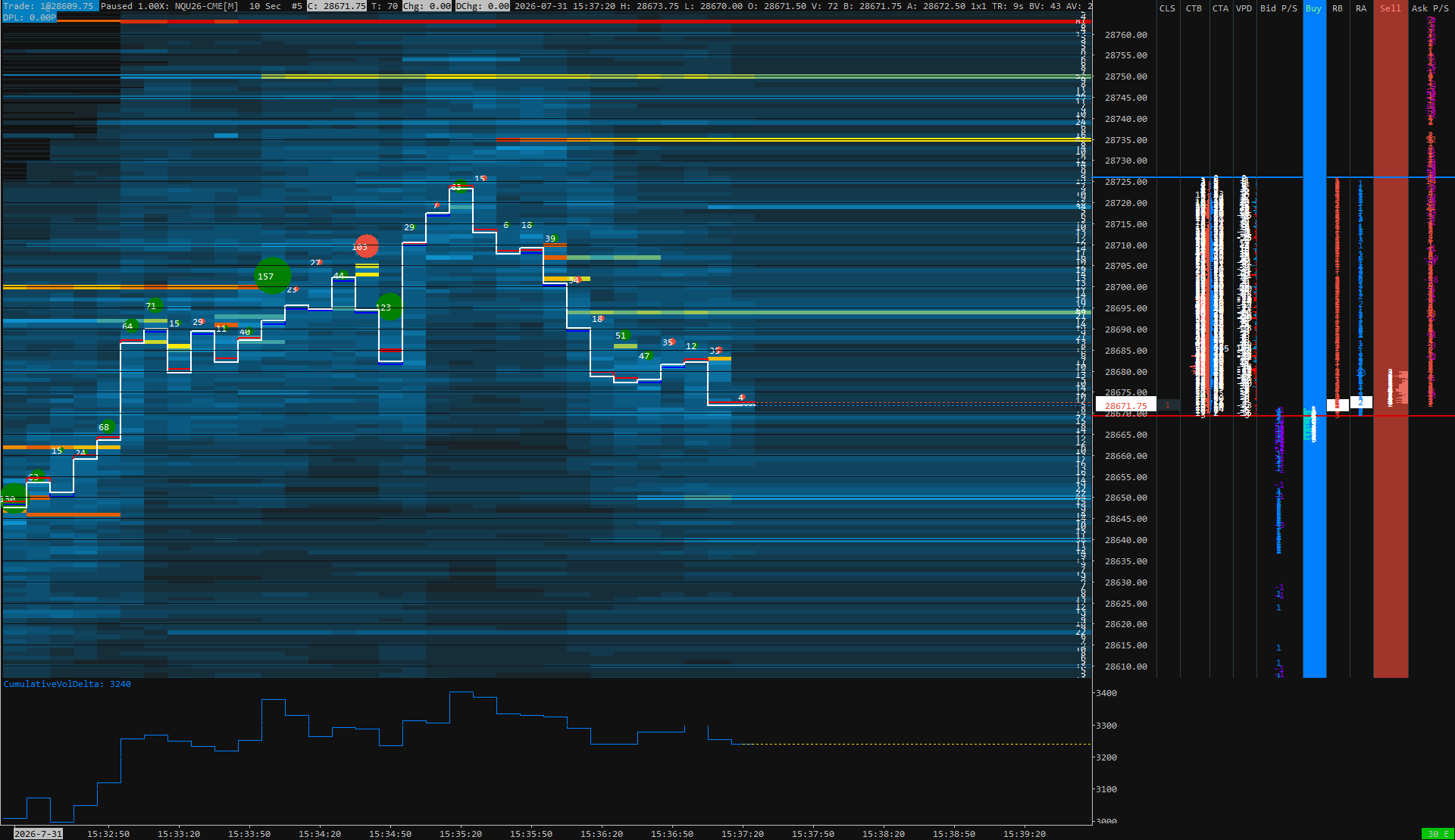The image size is (1455, 840).
Task: Click the 15:37:20 time axis label
Action: coord(743,834)
